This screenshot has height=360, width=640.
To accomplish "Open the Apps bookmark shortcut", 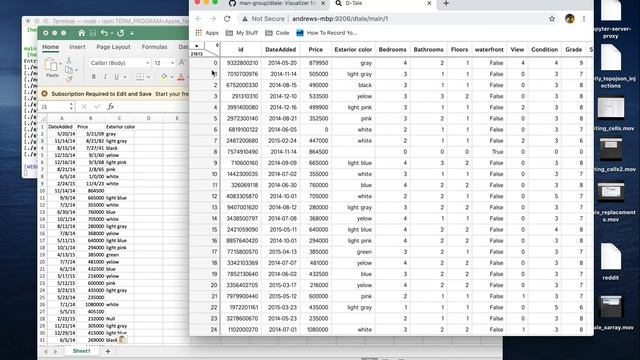I will [x=207, y=33].
